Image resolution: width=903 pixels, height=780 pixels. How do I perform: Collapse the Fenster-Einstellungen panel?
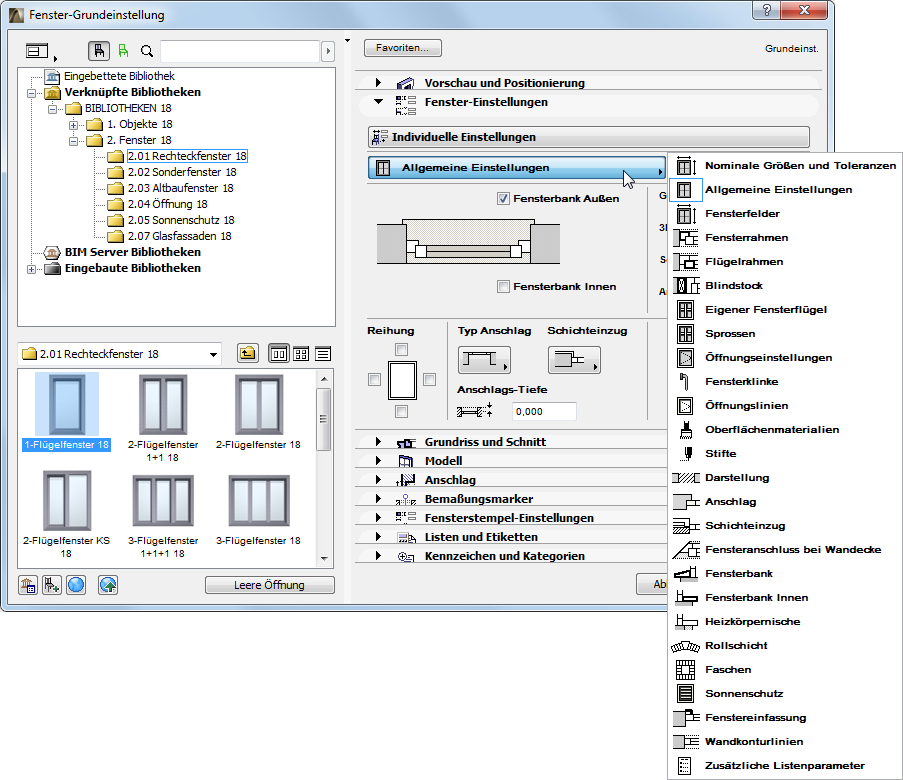click(378, 102)
